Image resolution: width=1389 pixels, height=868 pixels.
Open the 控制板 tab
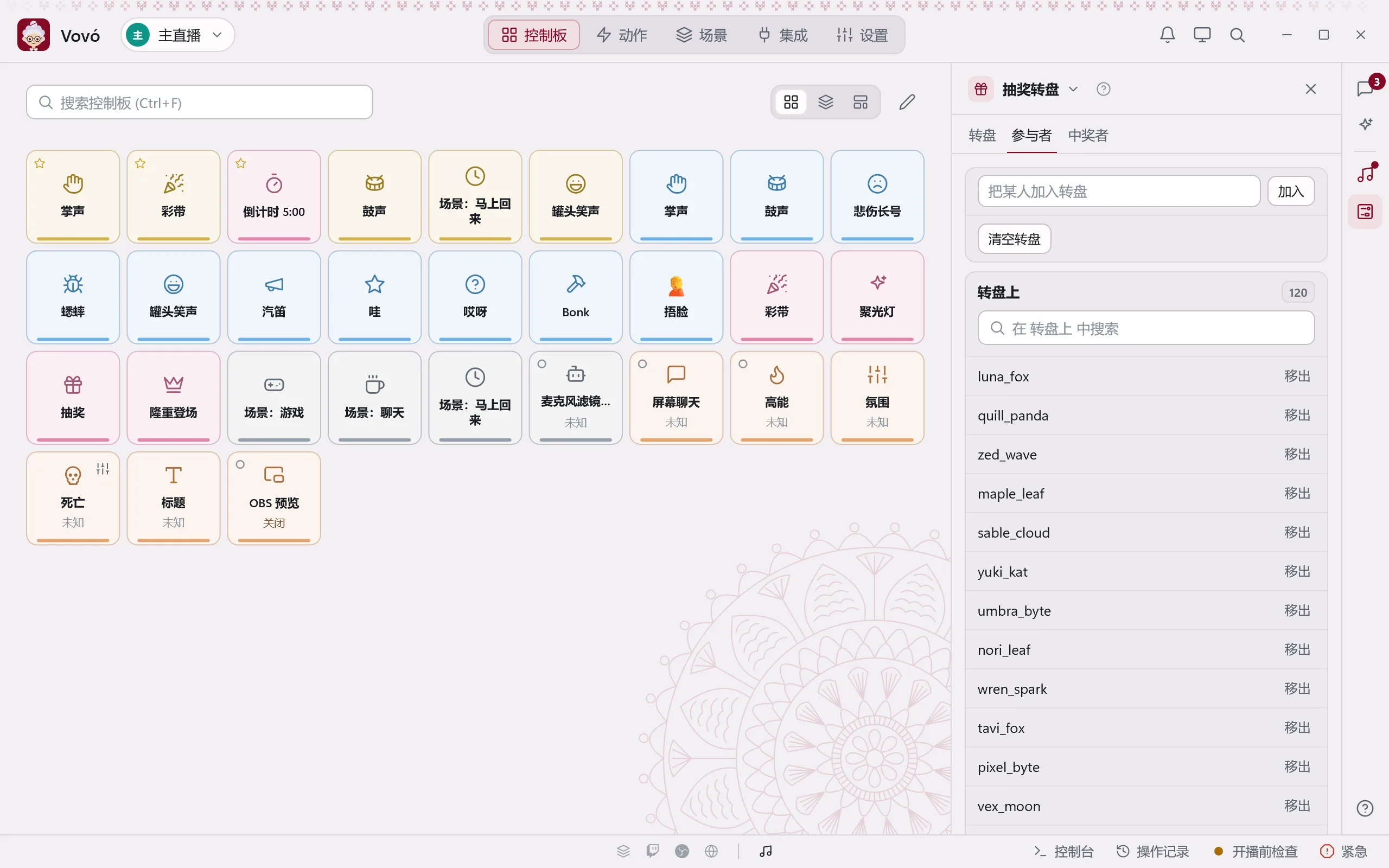click(x=534, y=35)
